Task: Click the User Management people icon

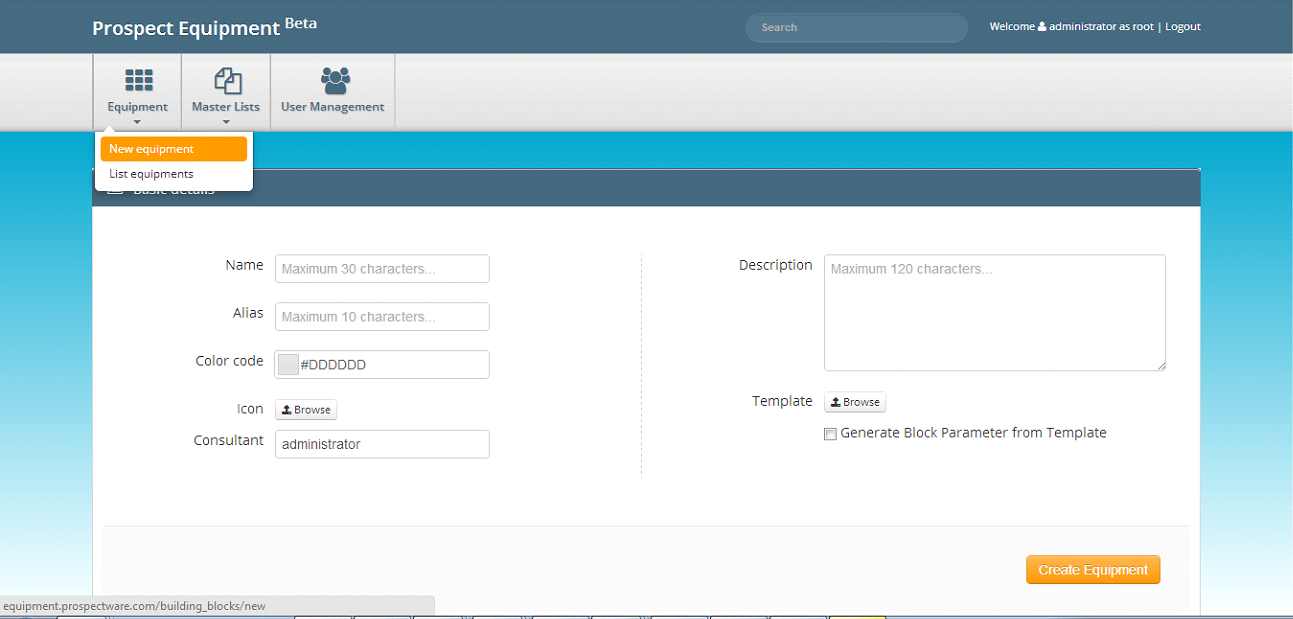Action: [335, 80]
